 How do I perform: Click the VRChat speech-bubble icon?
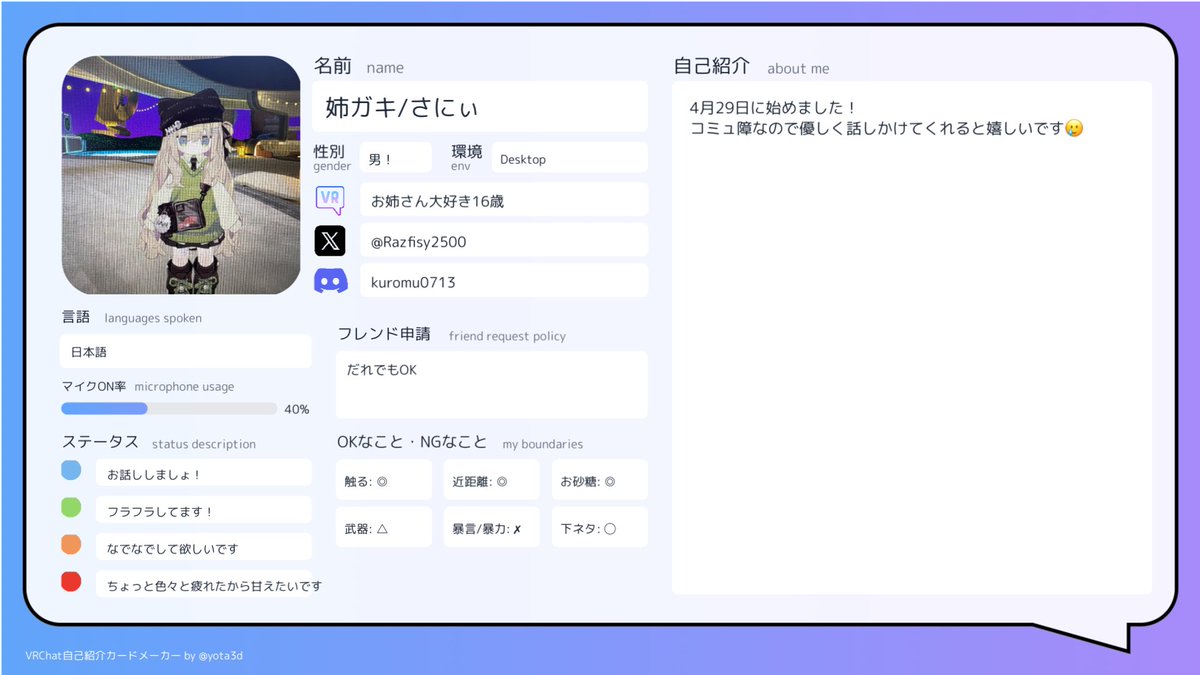click(330, 200)
